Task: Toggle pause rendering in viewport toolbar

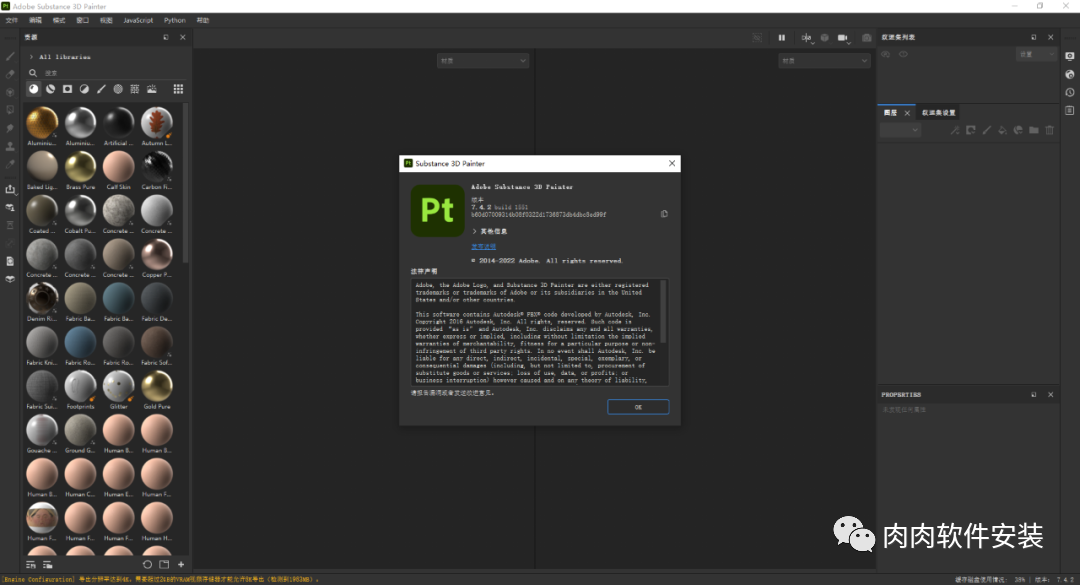Action: tap(782, 38)
